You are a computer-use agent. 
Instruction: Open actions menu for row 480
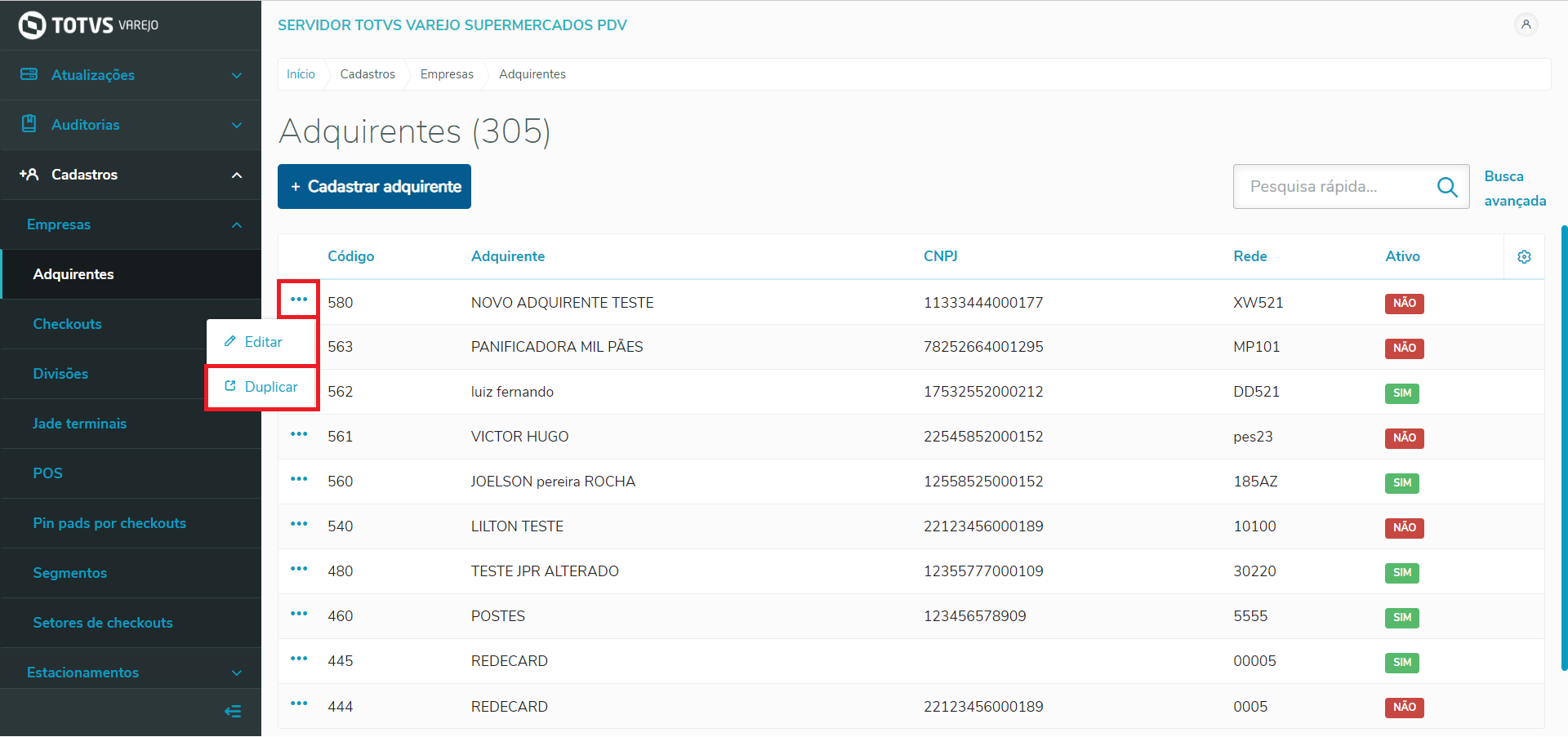click(299, 569)
